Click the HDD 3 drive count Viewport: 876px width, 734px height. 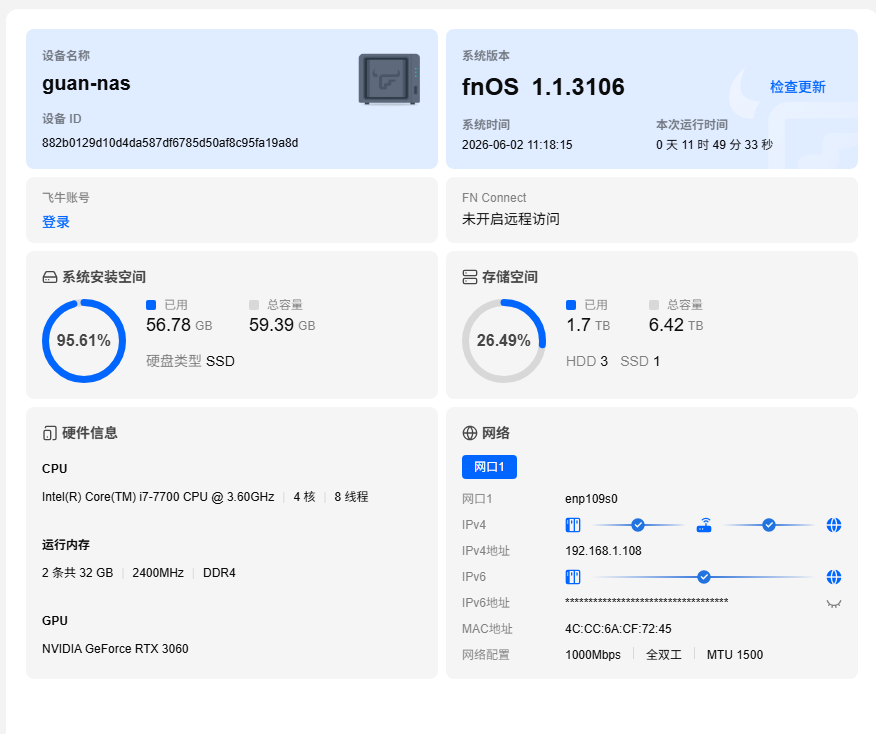coord(587,361)
